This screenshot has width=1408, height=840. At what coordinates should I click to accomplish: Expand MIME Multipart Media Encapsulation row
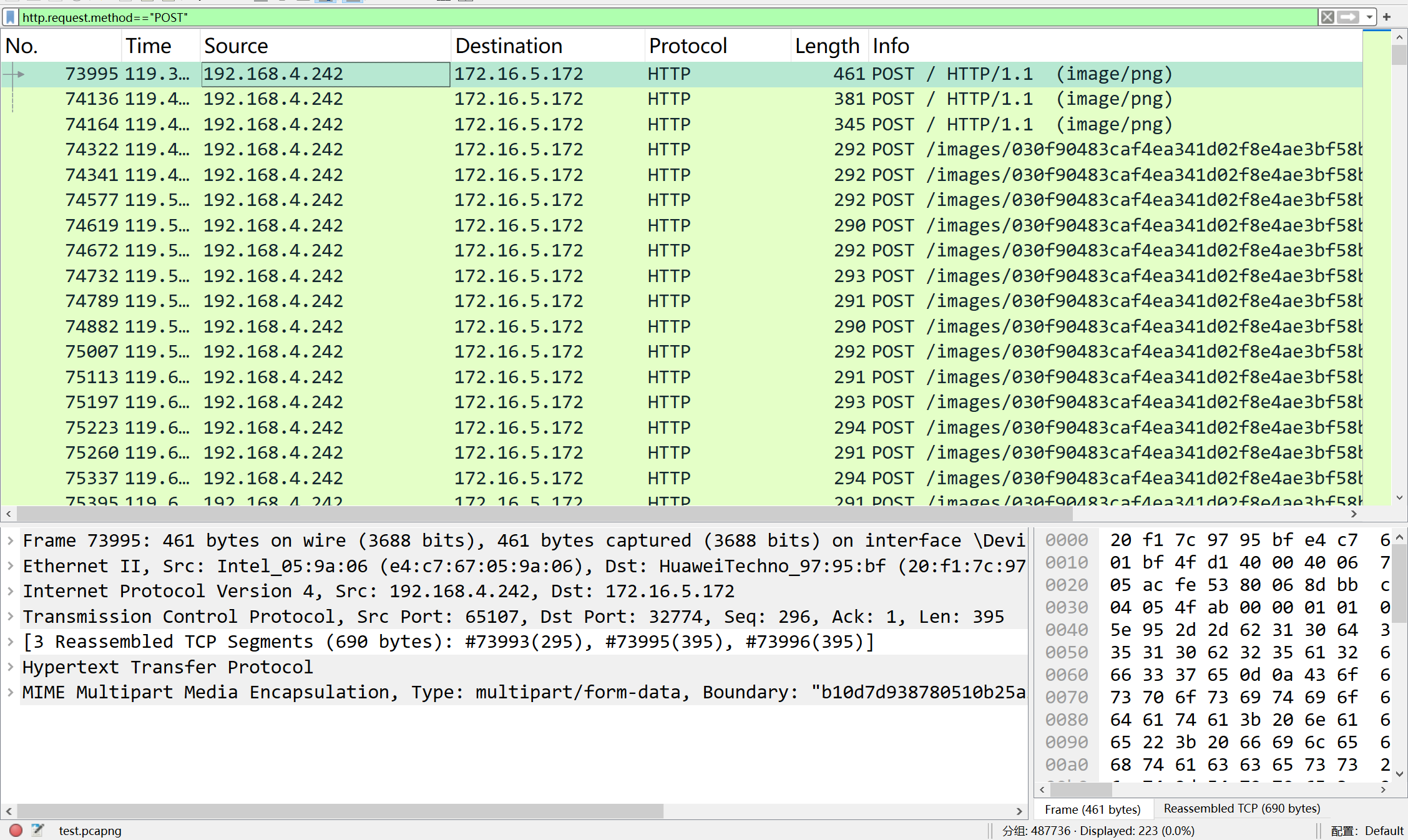click(10, 692)
